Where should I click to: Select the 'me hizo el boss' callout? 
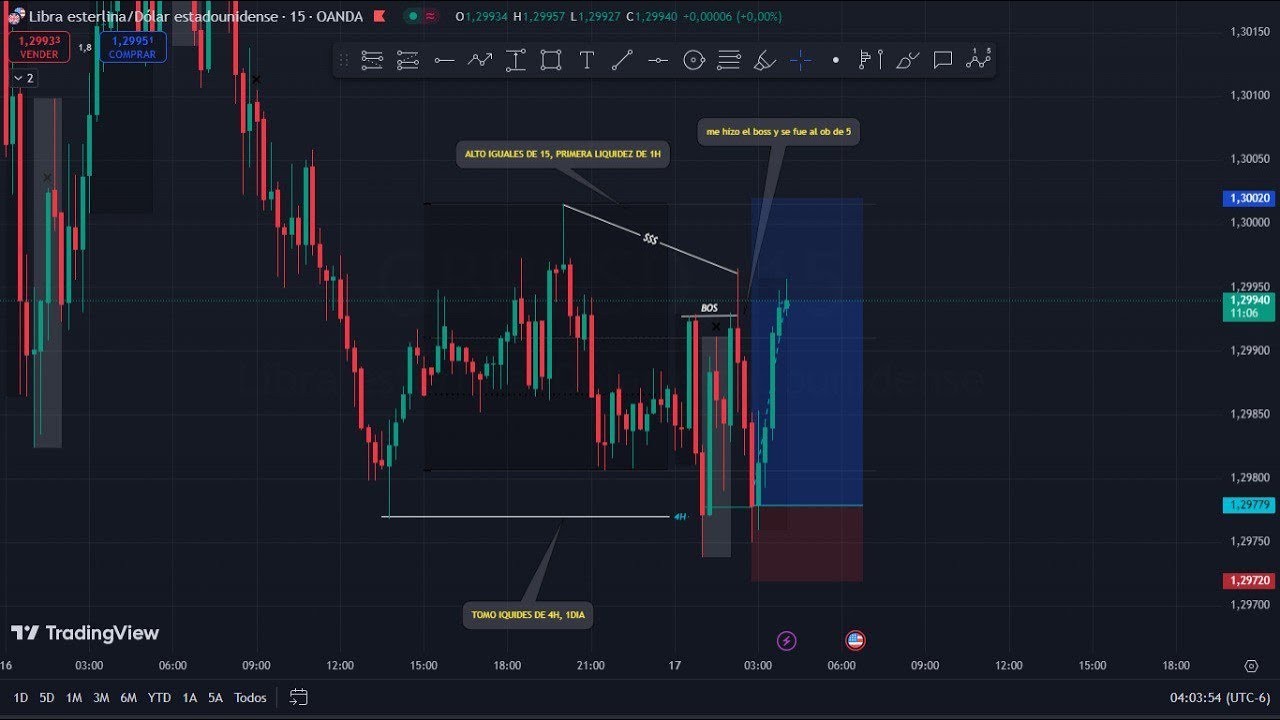pos(778,132)
